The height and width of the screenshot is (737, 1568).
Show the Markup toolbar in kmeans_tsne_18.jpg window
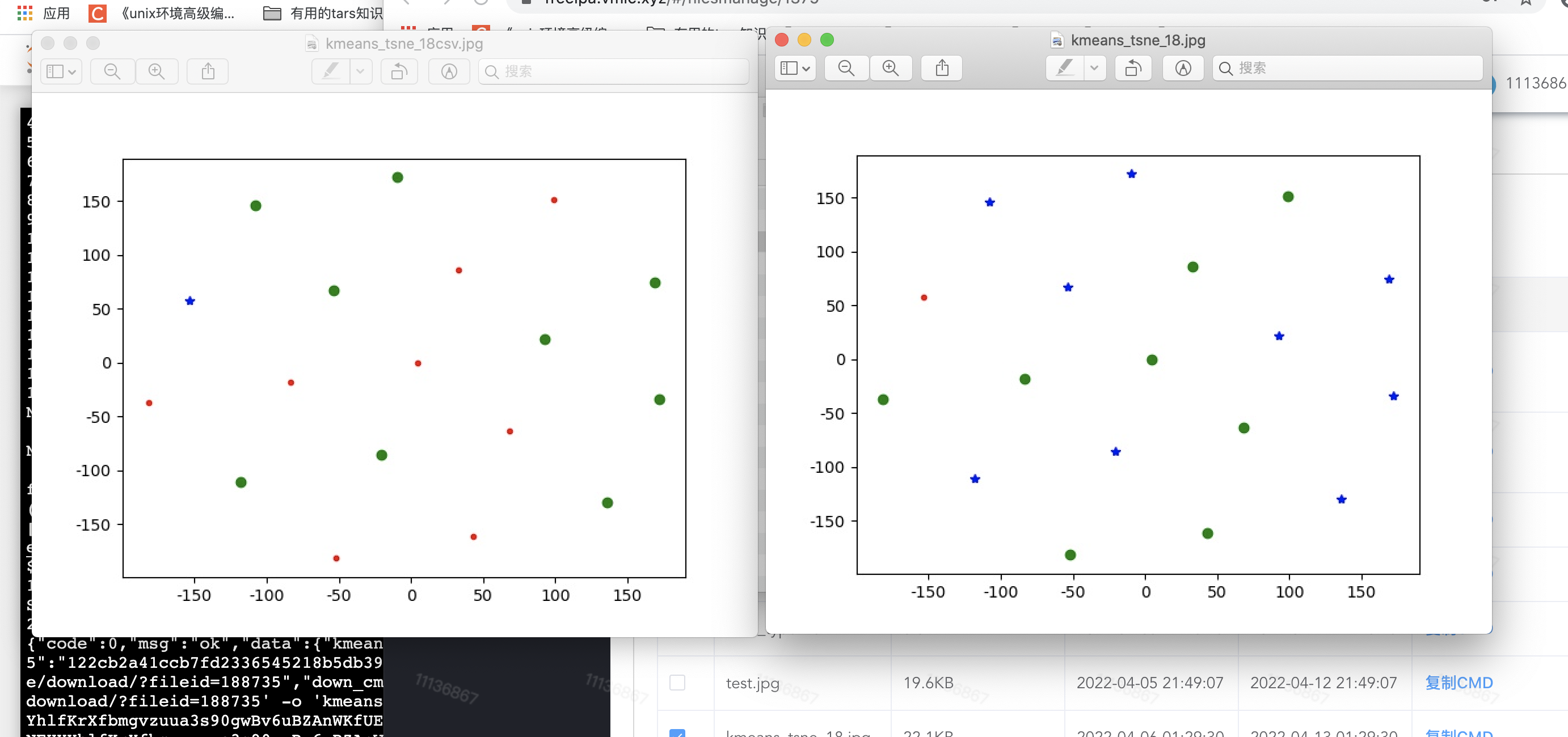point(1182,68)
